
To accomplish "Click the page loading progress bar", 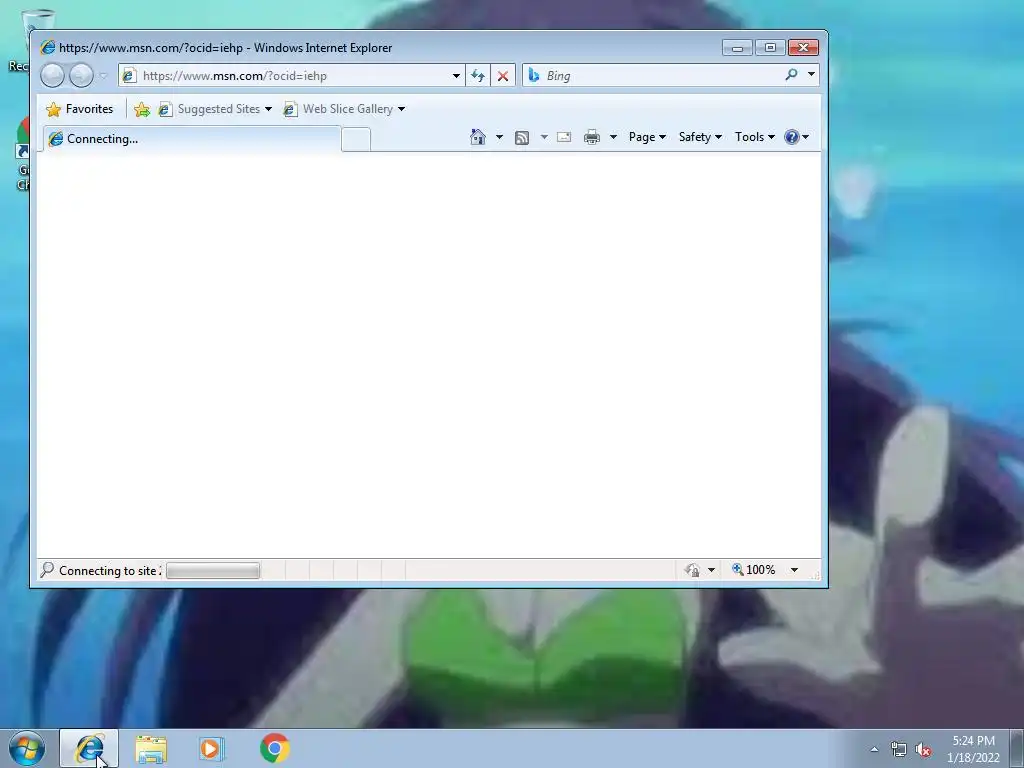I will 213,571.
